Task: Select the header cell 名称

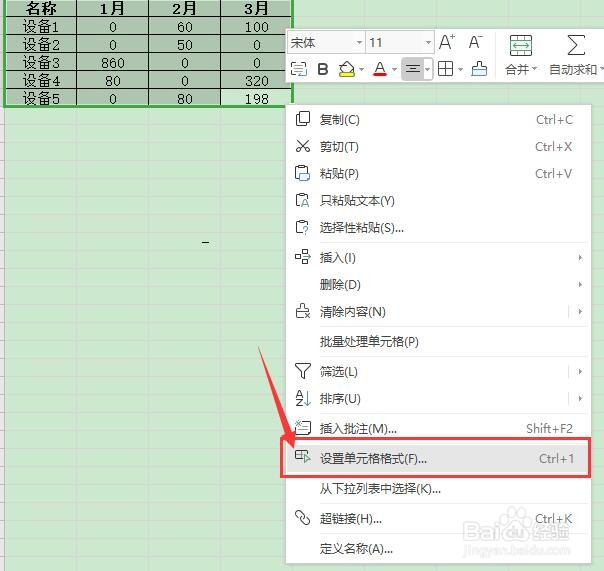Action: [41, 8]
